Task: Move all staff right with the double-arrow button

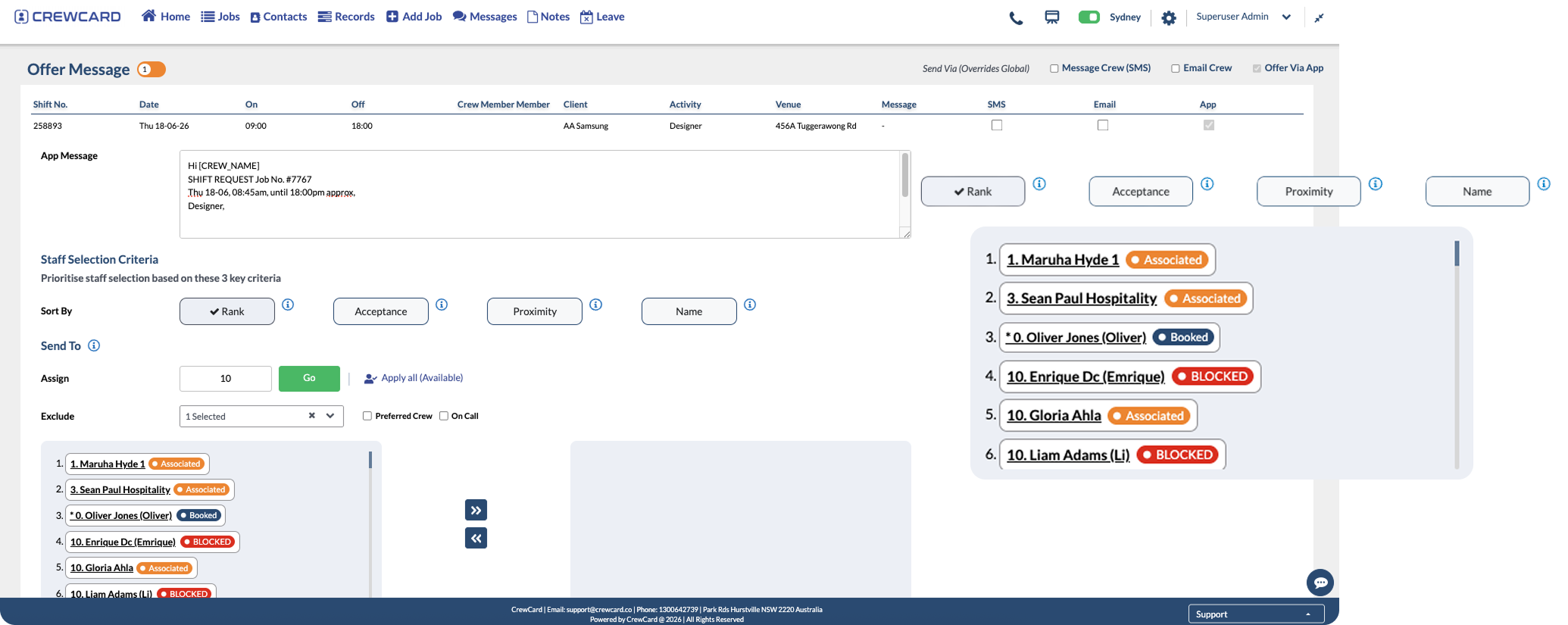Action: 476,510
